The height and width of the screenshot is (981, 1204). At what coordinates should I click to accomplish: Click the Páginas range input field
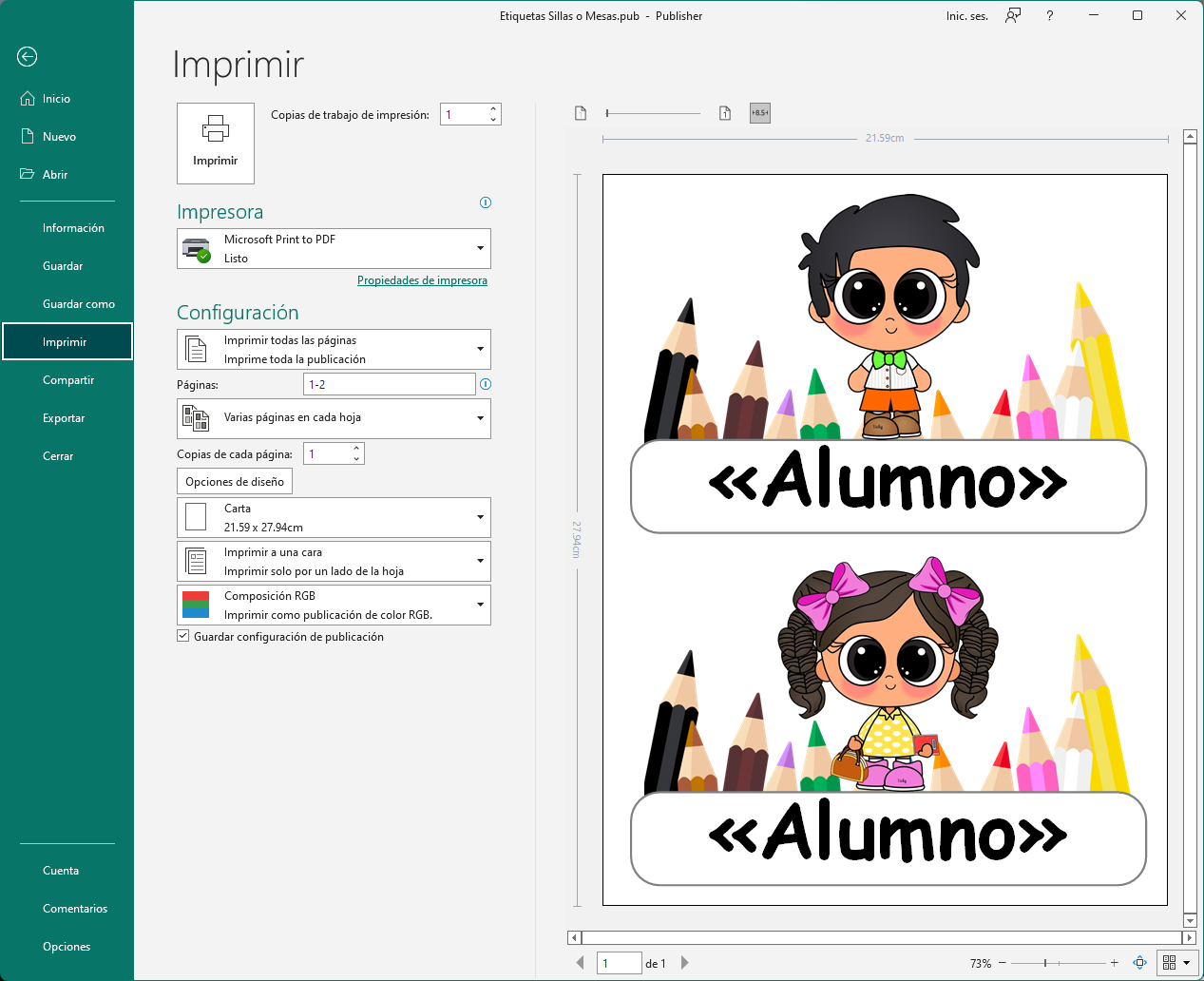(x=389, y=385)
